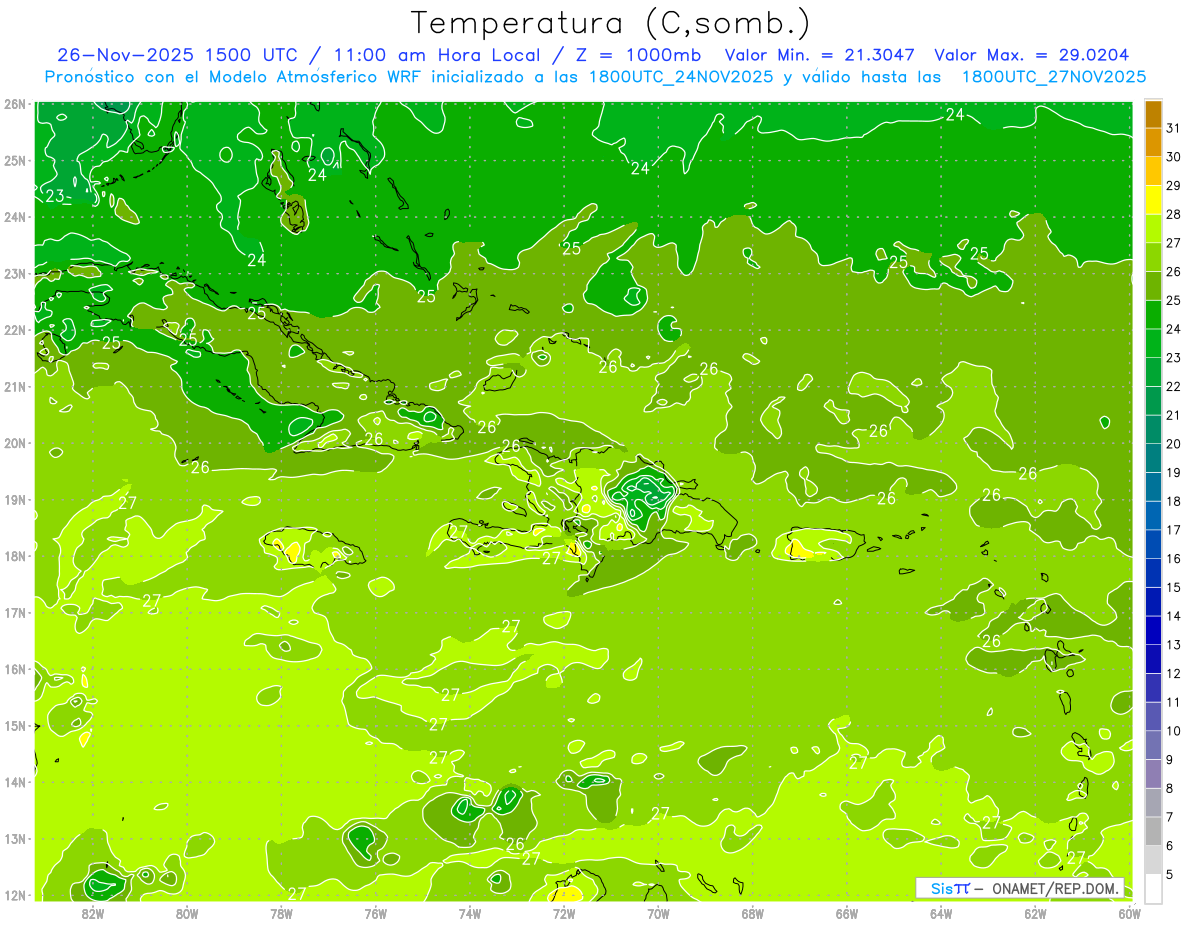Image resolution: width=1200 pixels, height=927 pixels.
Task: Select the "26-Nov-2025 1500 UTC" date text
Action: pos(175,55)
